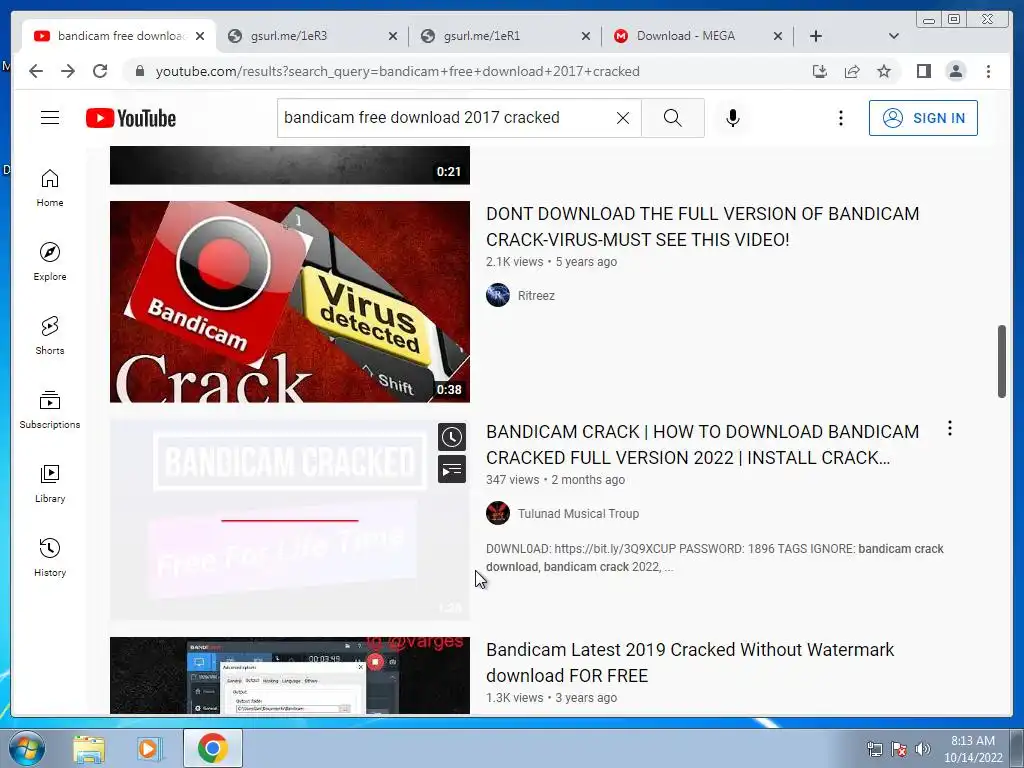Click the page vertical scrollbar thumb
This screenshot has height=768, width=1024.
click(x=1001, y=361)
